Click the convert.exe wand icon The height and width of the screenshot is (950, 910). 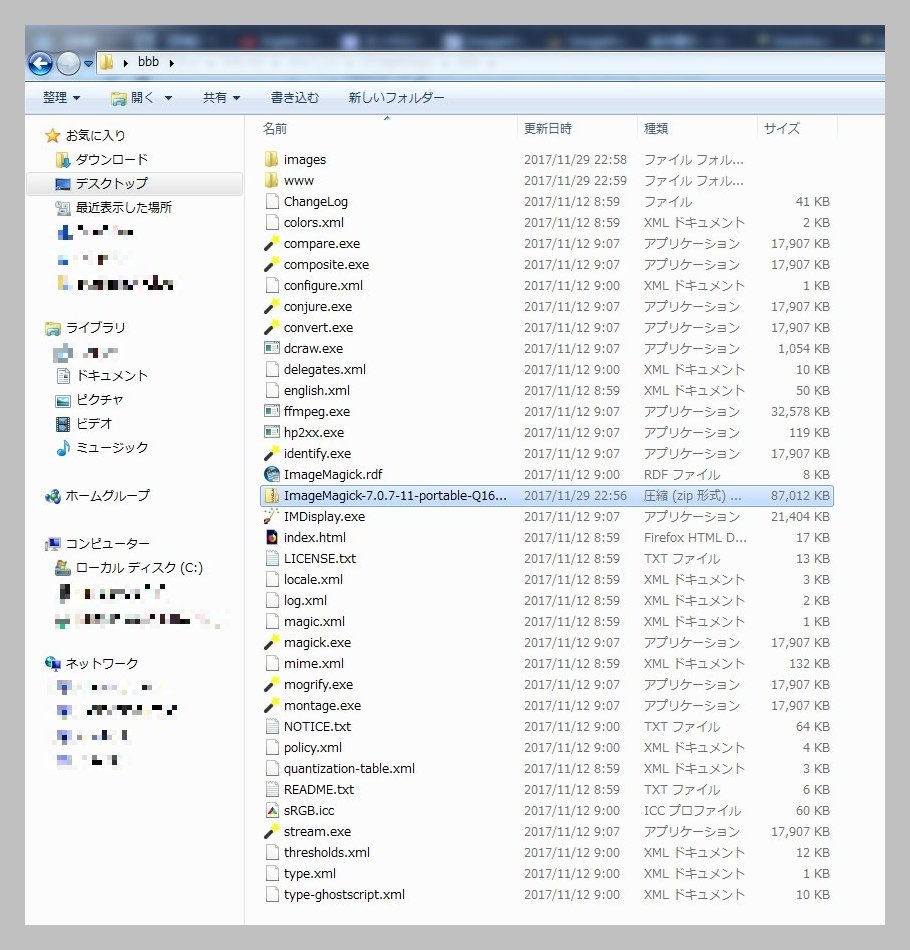[x=271, y=328]
